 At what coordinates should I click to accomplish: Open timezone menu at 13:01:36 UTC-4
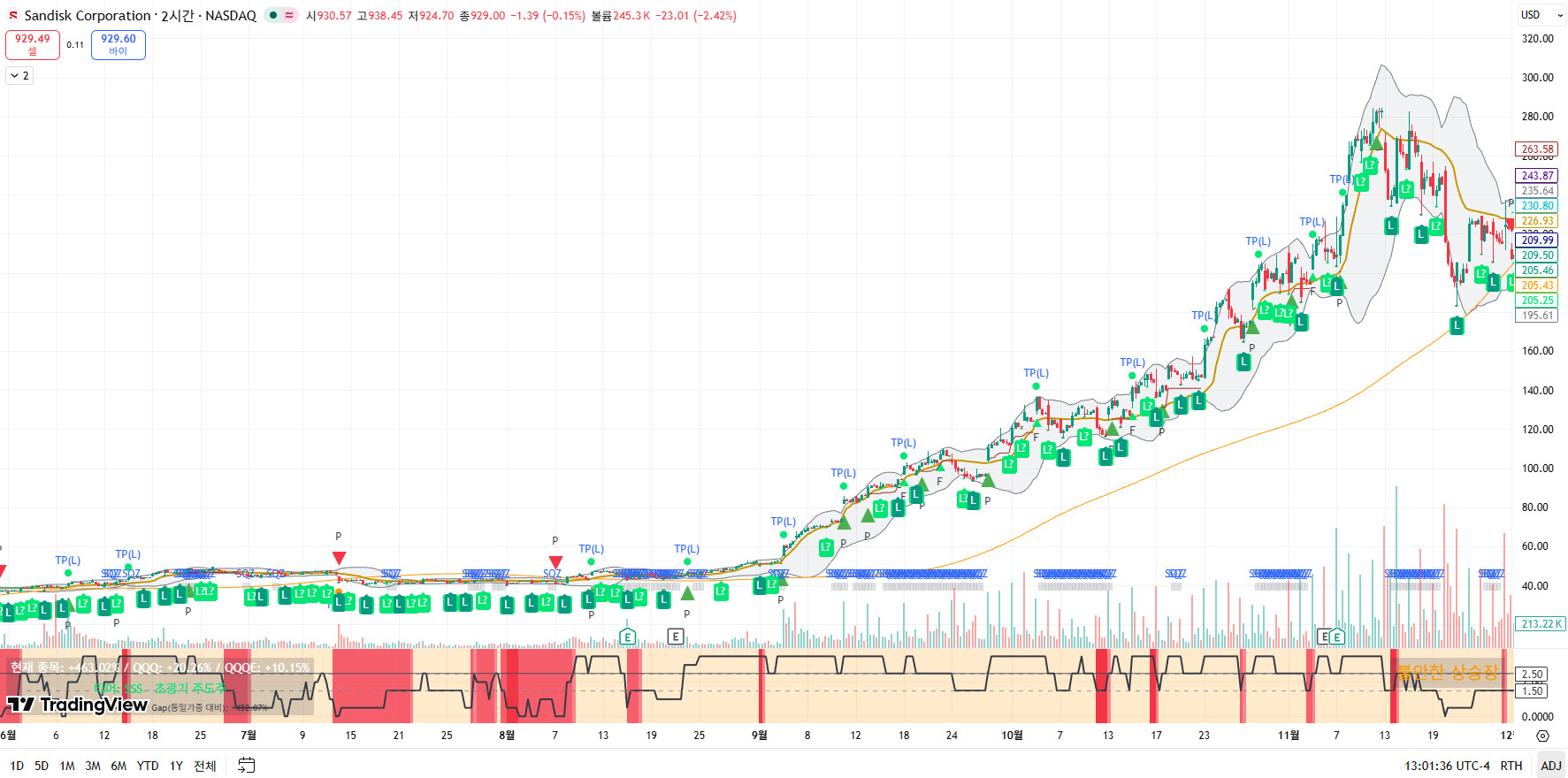coord(1447,766)
